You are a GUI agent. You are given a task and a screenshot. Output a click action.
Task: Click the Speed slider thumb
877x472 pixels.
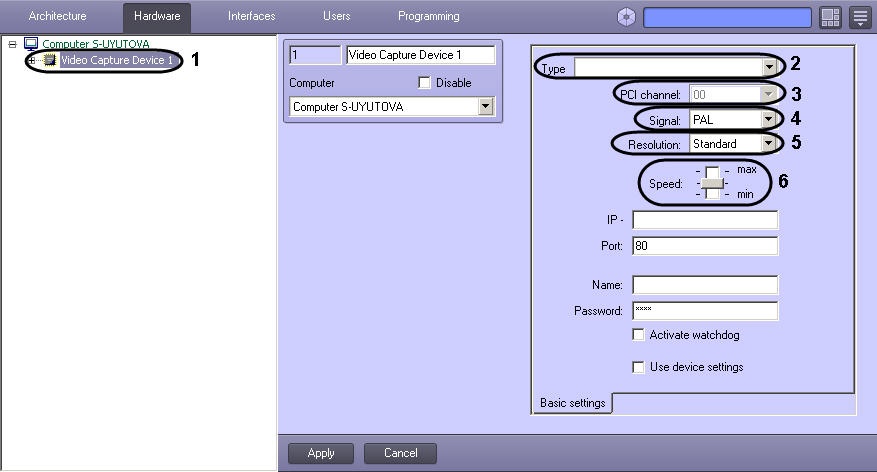(x=712, y=183)
